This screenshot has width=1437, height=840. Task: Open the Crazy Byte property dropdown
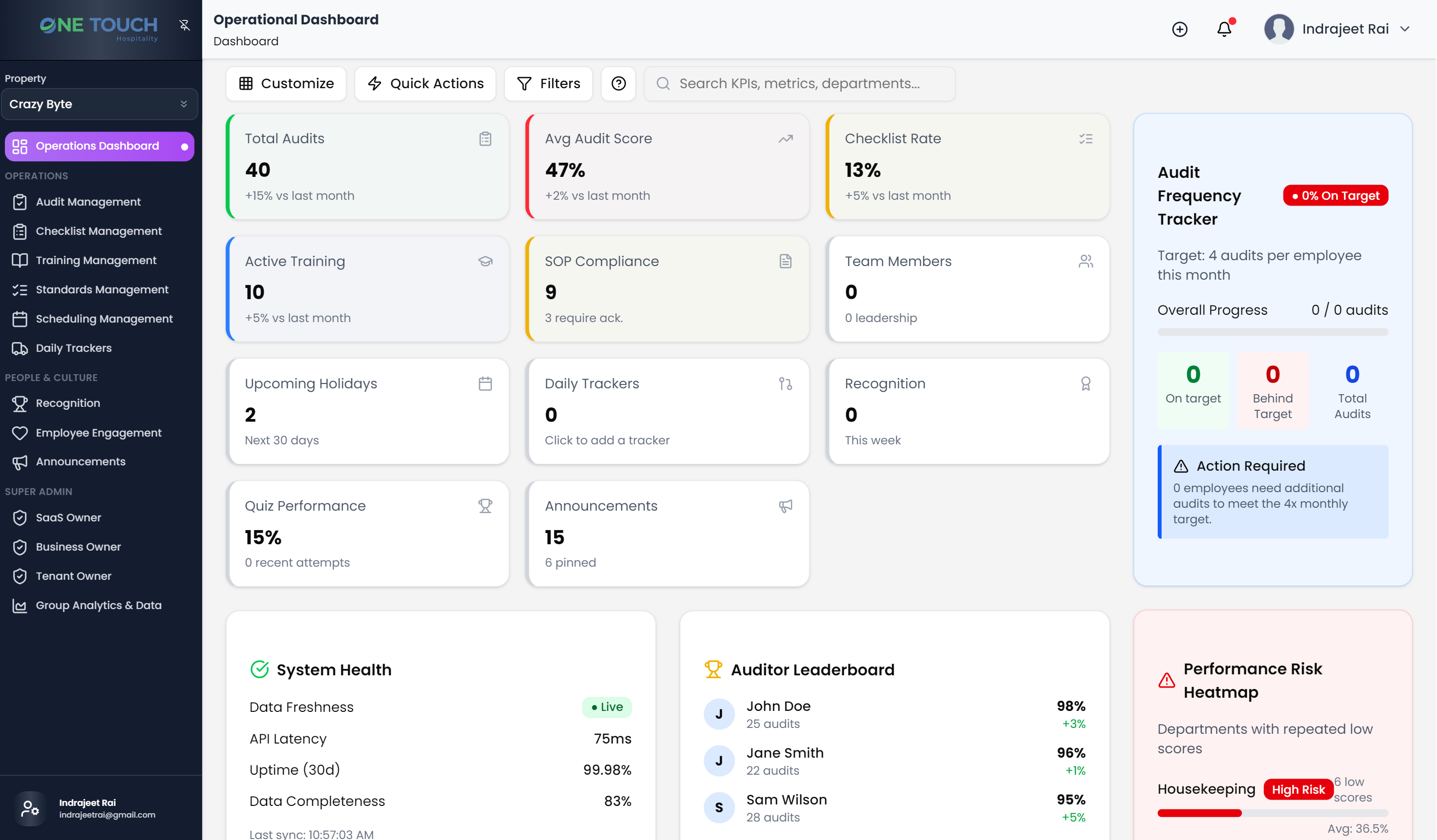coord(99,104)
